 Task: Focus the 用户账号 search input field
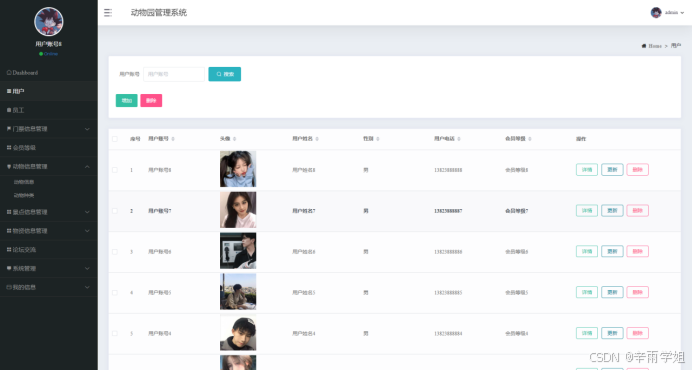point(174,74)
